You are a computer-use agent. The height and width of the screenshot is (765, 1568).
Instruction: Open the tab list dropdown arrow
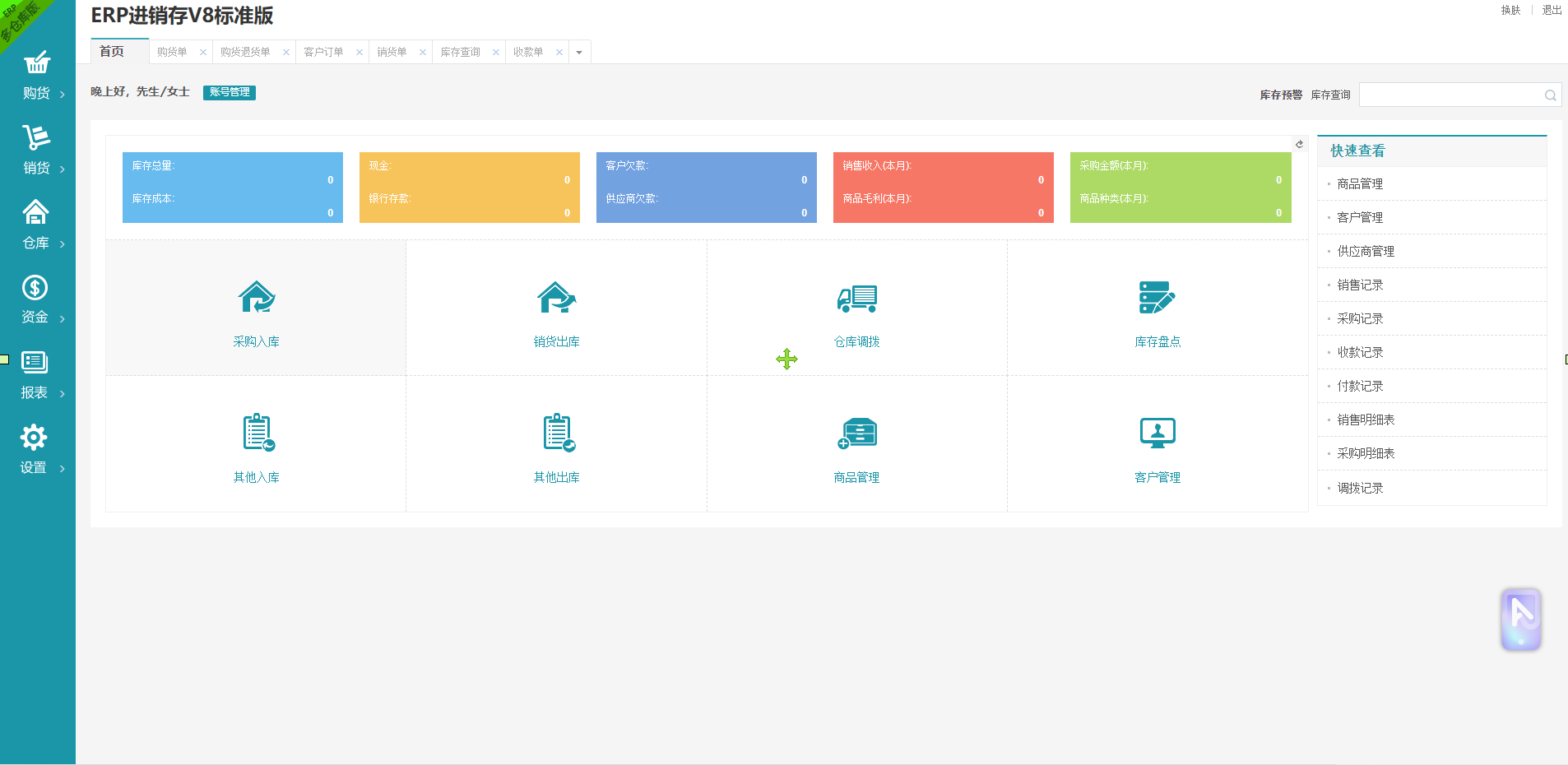[x=579, y=53]
